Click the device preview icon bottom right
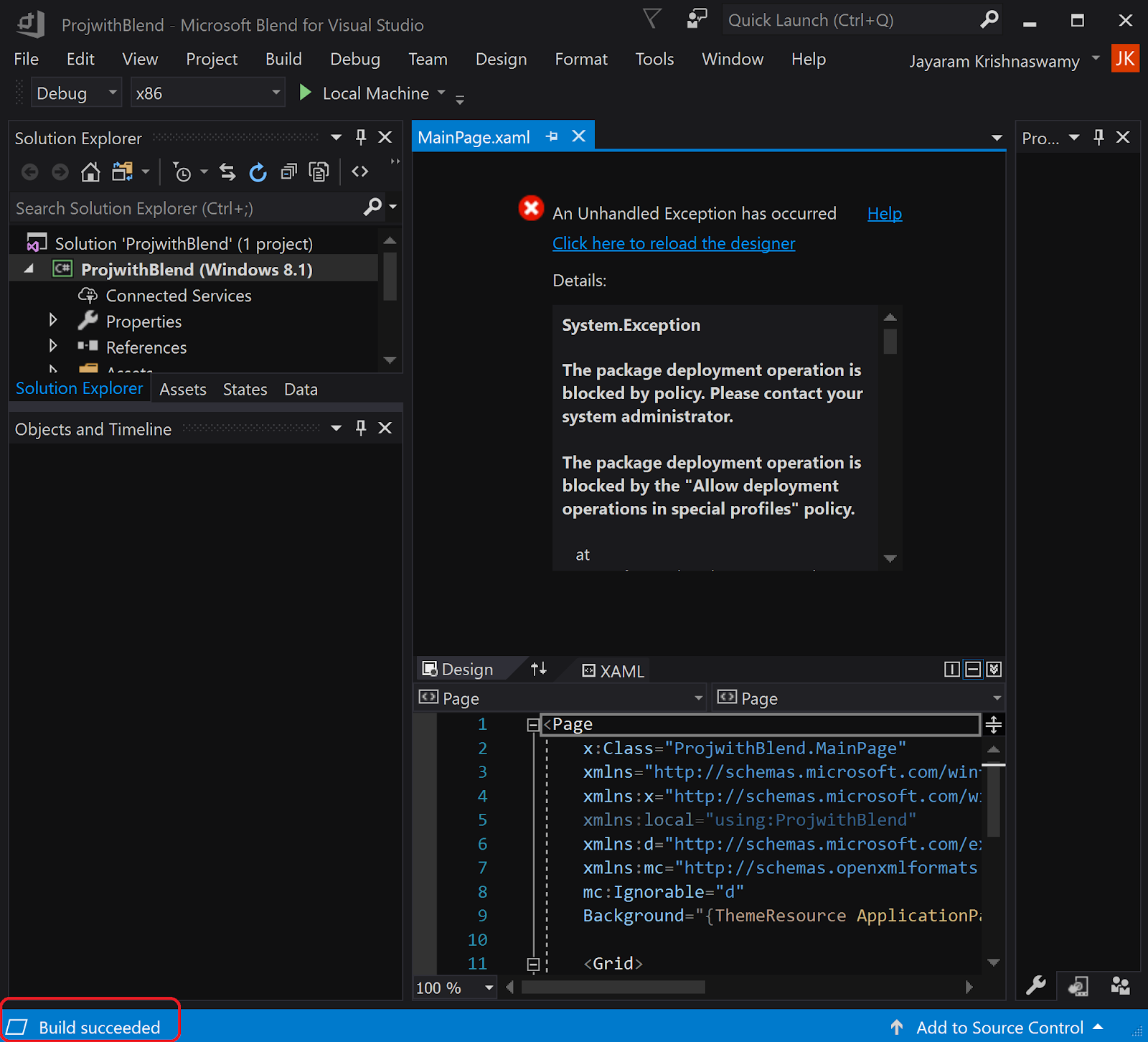1148x1042 pixels. coord(1077,985)
